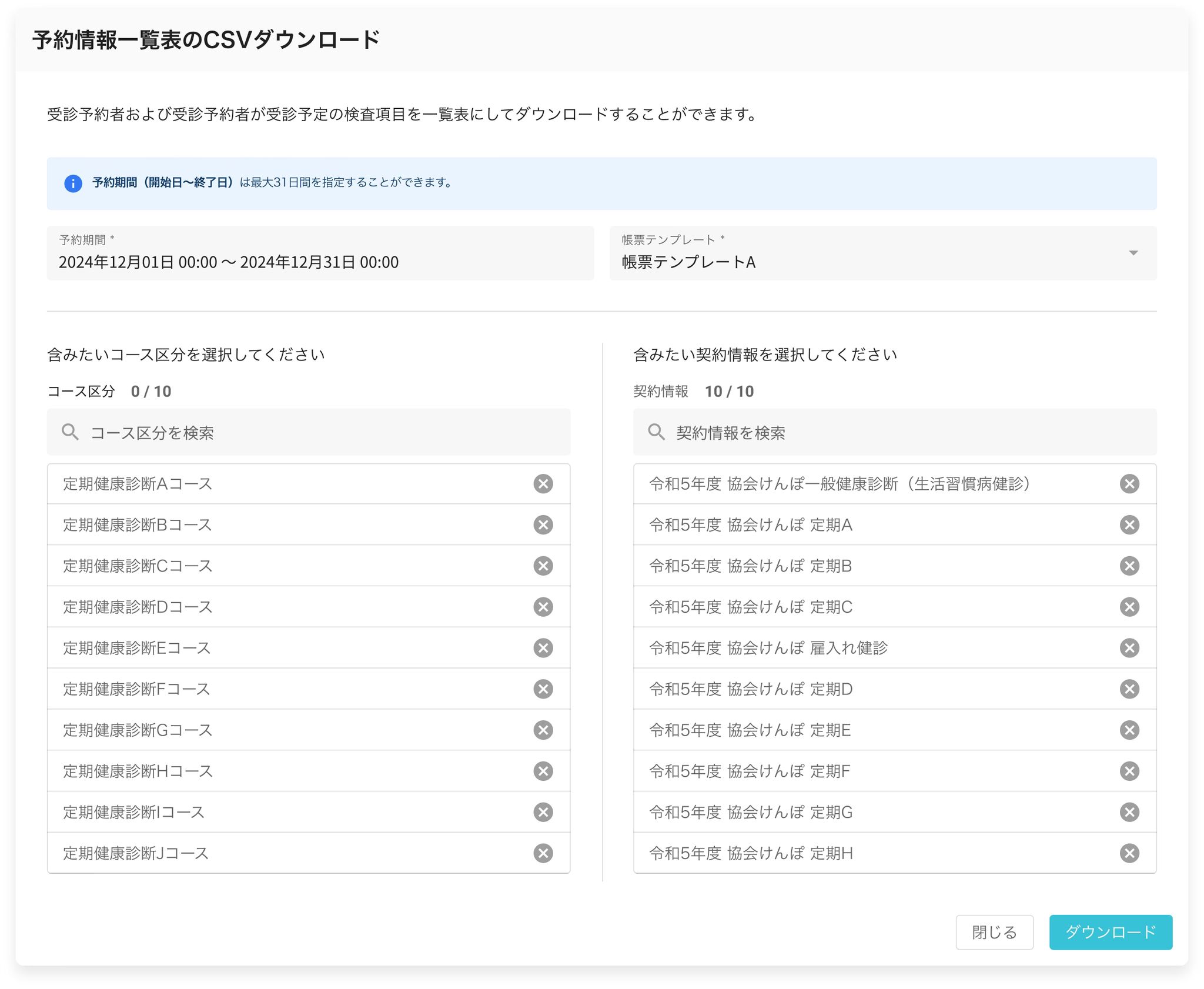
Task: Click the ダウンロード button
Action: click(x=1110, y=932)
